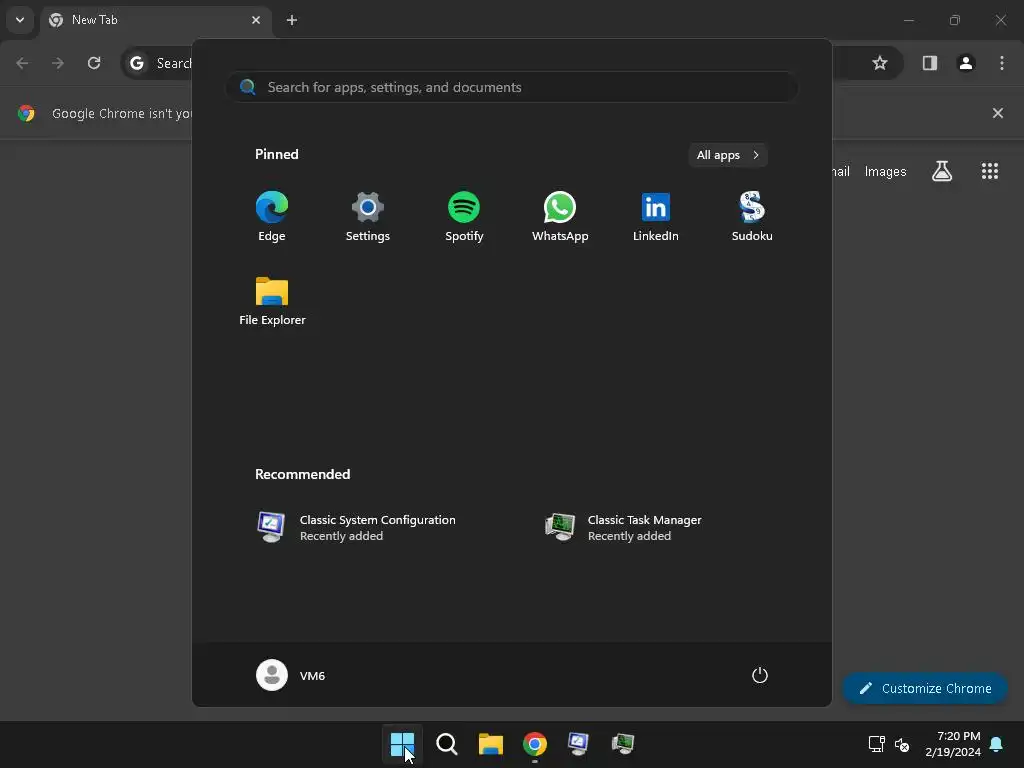Focus the Start menu search box
Viewport: 1024px width, 768px height.
(511, 88)
